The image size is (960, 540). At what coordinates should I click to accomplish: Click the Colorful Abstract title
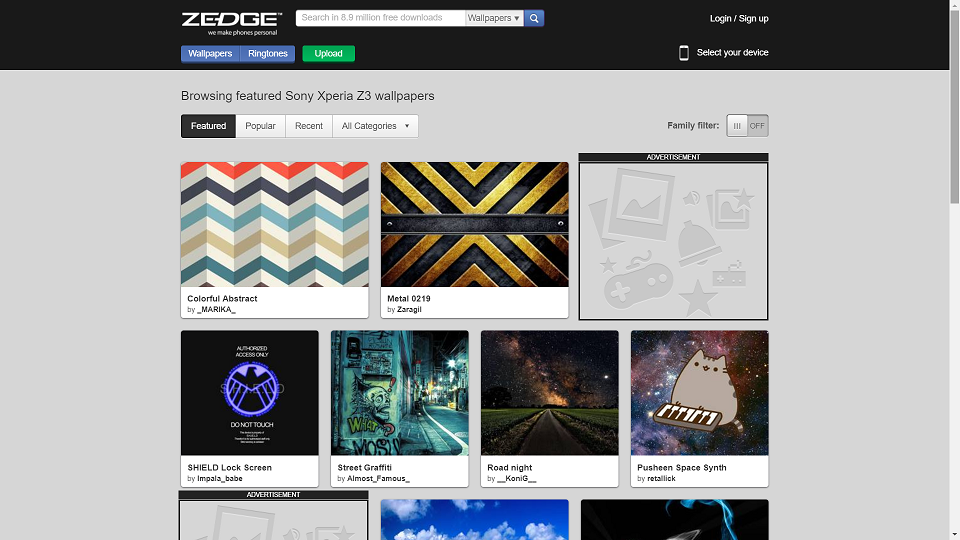[222, 299]
